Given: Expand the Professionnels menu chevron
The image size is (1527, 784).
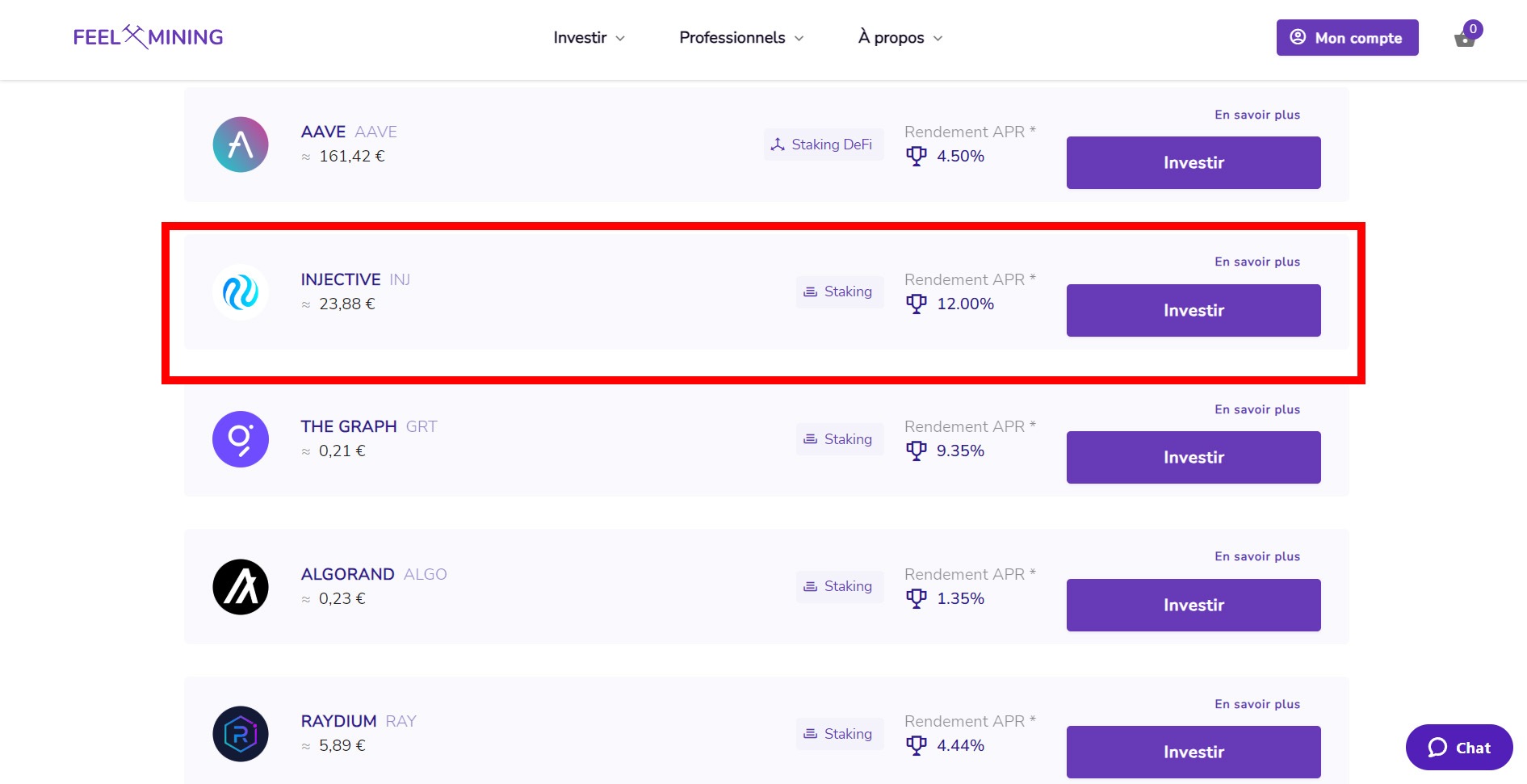Looking at the screenshot, I should 799,38.
